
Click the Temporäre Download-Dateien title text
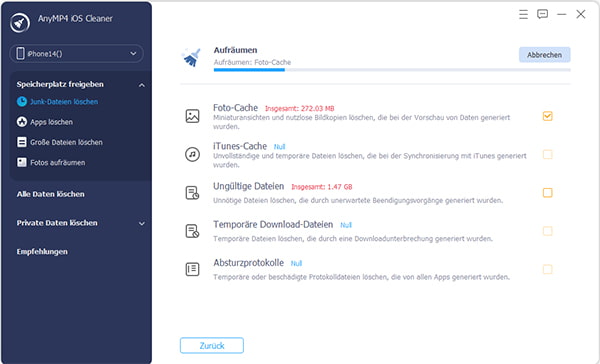tap(273, 224)
